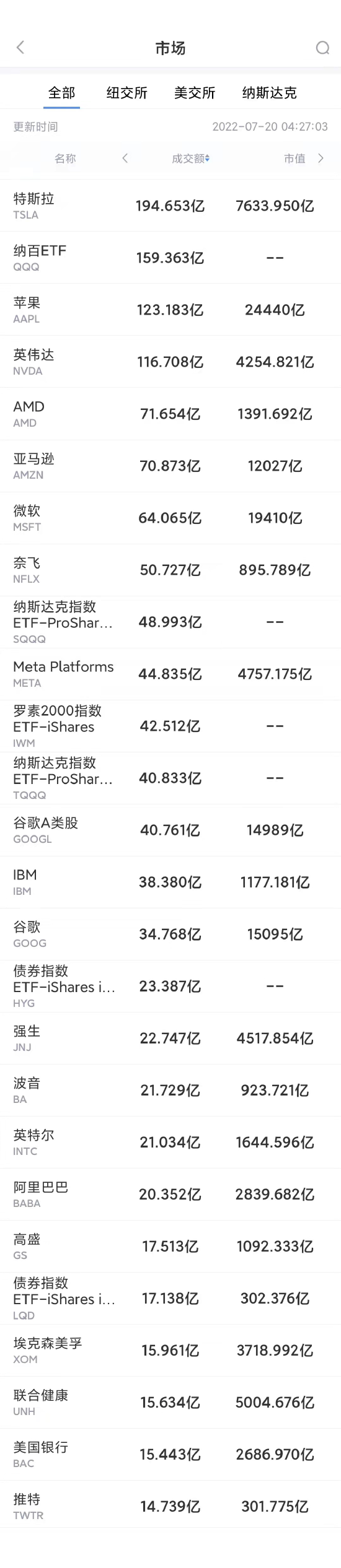
Task: Open 特斯拉 TSLA stock row
Action: click(170, 206)
